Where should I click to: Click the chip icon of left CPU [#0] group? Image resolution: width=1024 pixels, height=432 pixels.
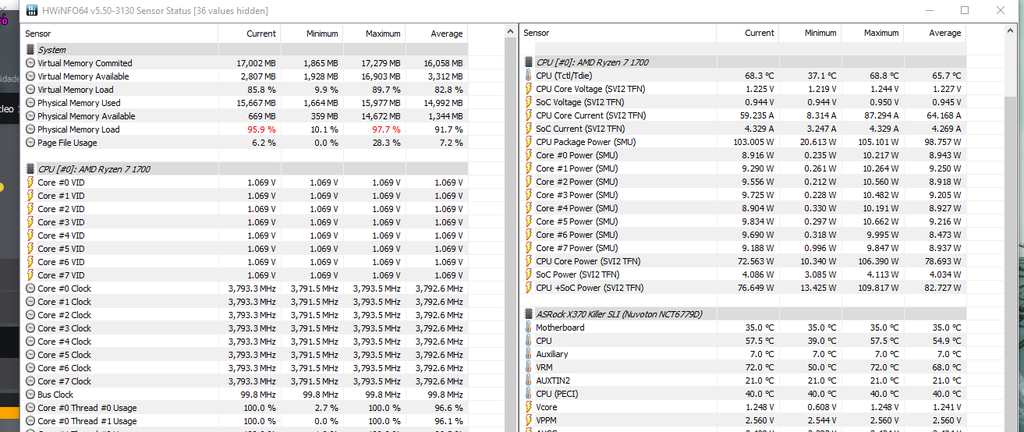30,169
